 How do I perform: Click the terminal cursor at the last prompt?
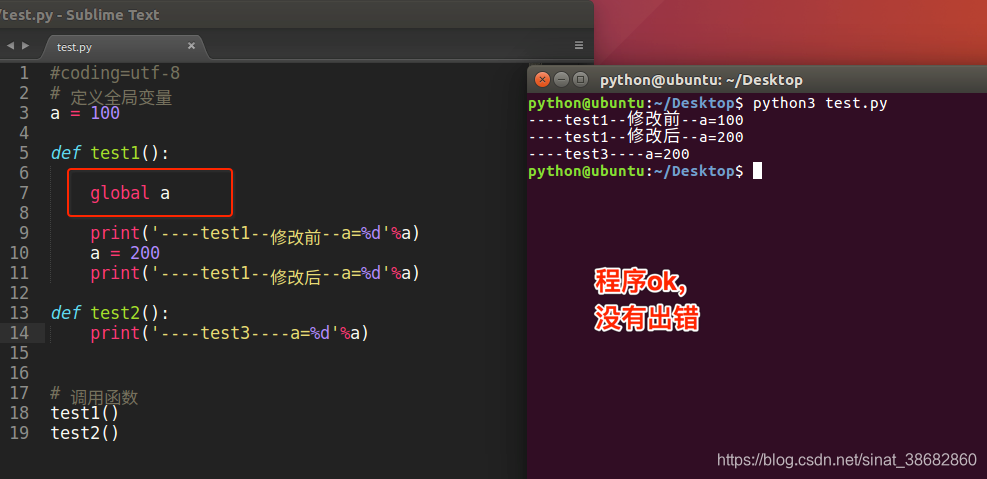[x=757, y=171]
